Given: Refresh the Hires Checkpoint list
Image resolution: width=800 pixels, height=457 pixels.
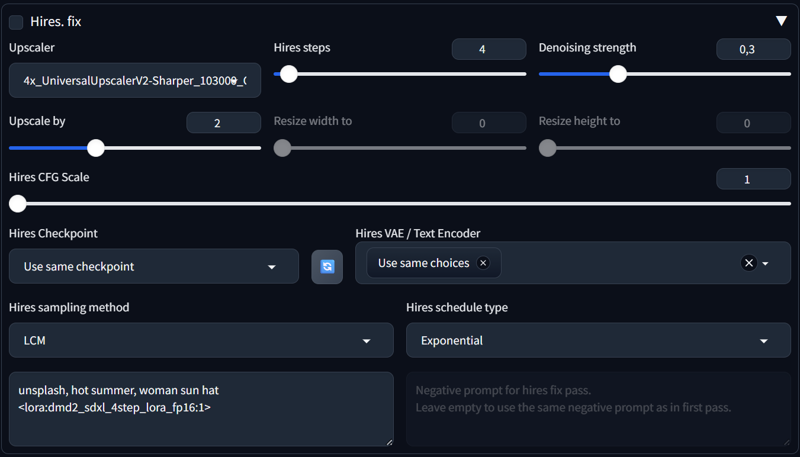Looking at the screenshot, I should pos(327,266).
